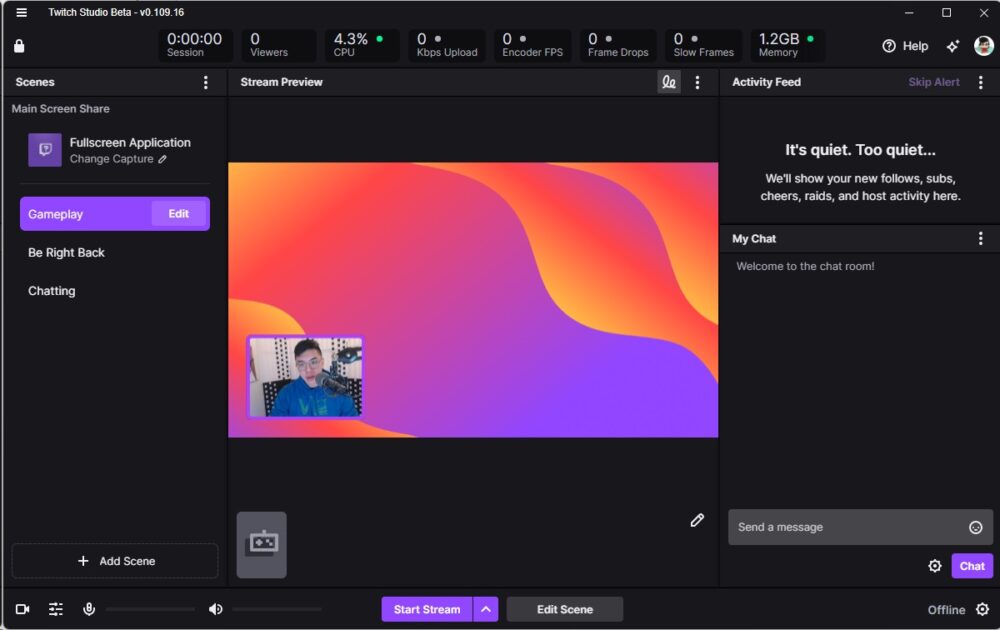Image resolution: width=1000 pixels, height=630 pixels.
Task: Switch to the Chatting scene
Action: click(51, 291)
